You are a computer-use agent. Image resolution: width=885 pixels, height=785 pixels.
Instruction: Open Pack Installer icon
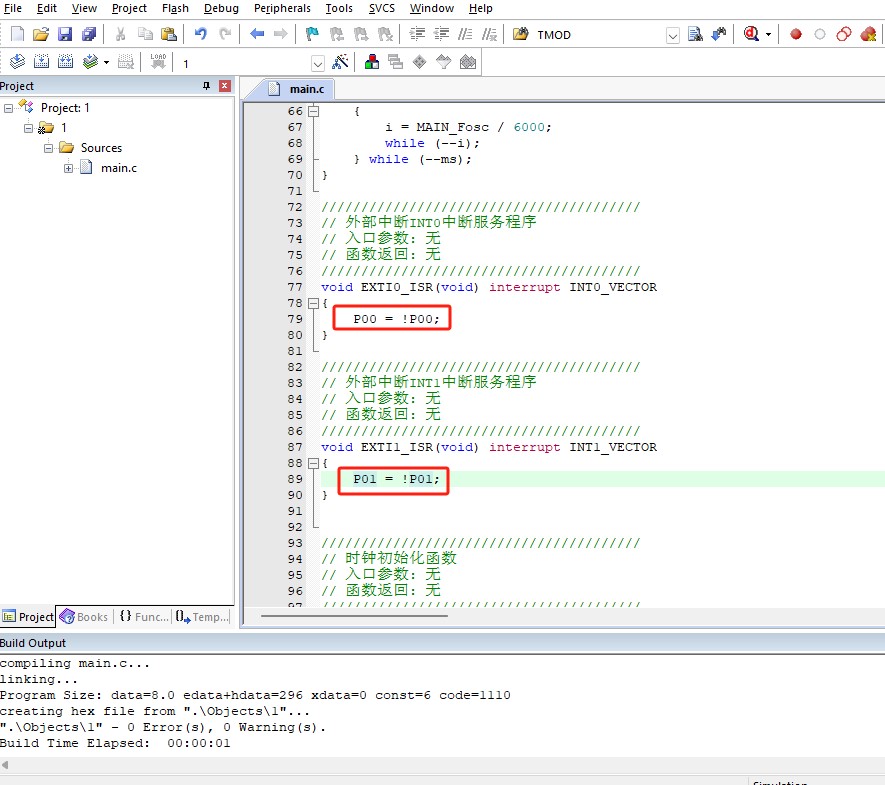click(468, 62)
